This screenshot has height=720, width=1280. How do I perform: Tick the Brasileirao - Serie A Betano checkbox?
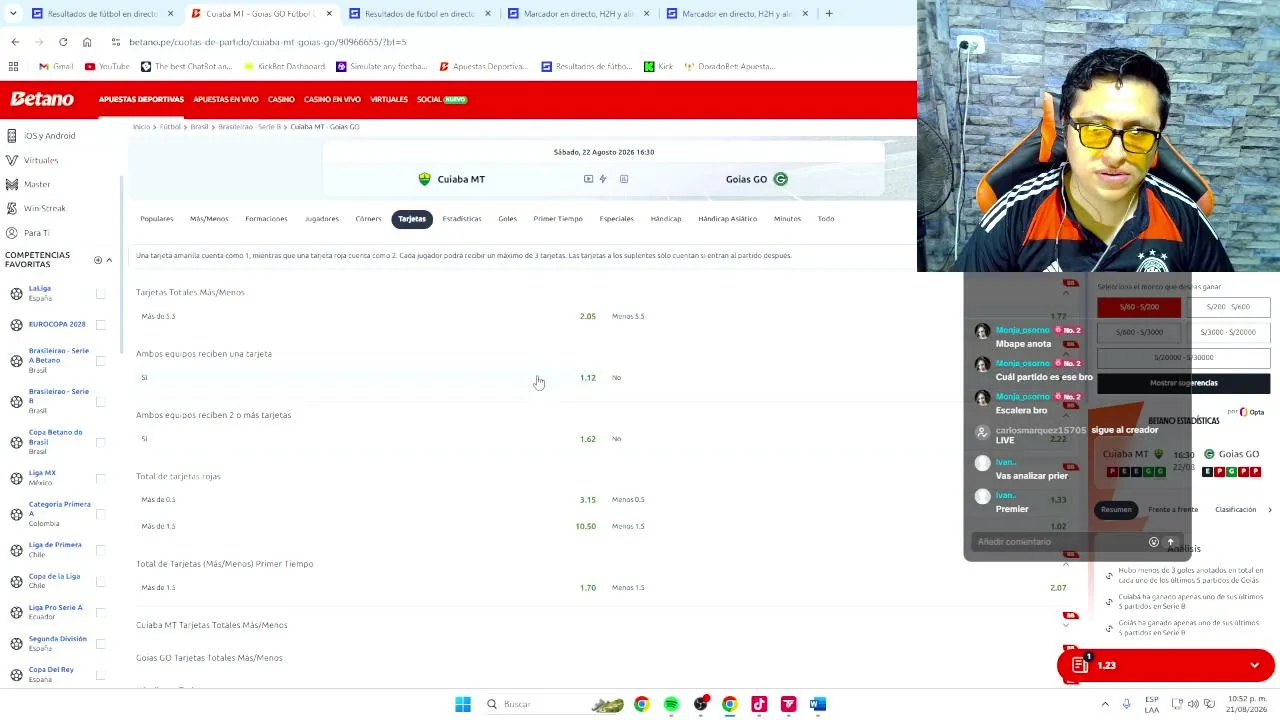pyautogui.click(x=100, y=361)
